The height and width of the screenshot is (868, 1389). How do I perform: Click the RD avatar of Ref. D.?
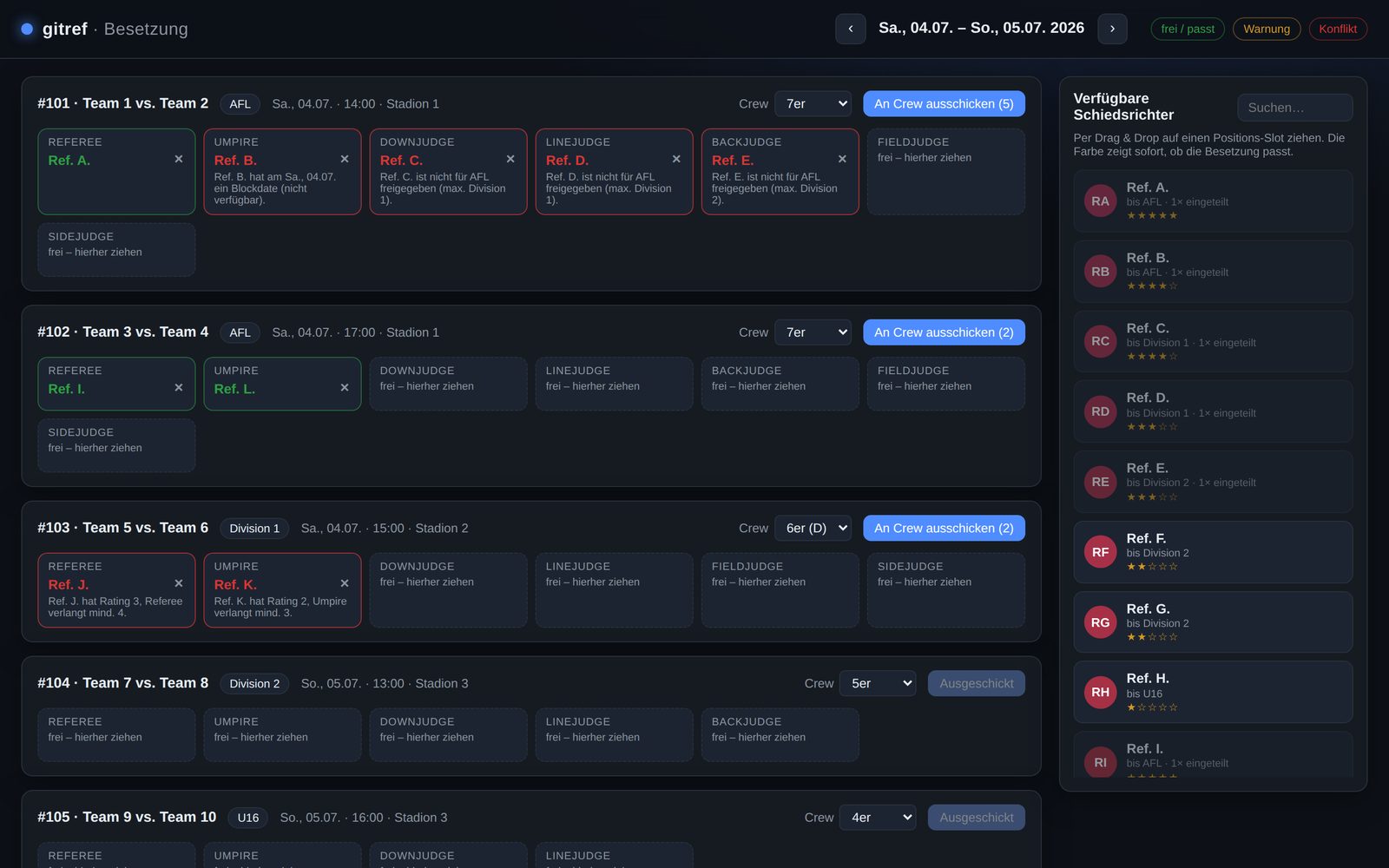1100,411
